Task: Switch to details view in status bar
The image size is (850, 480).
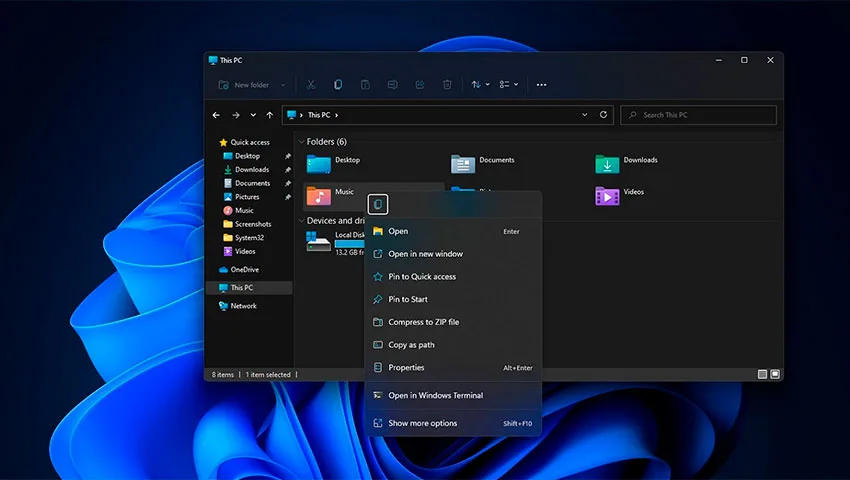Action: point(762,374)
